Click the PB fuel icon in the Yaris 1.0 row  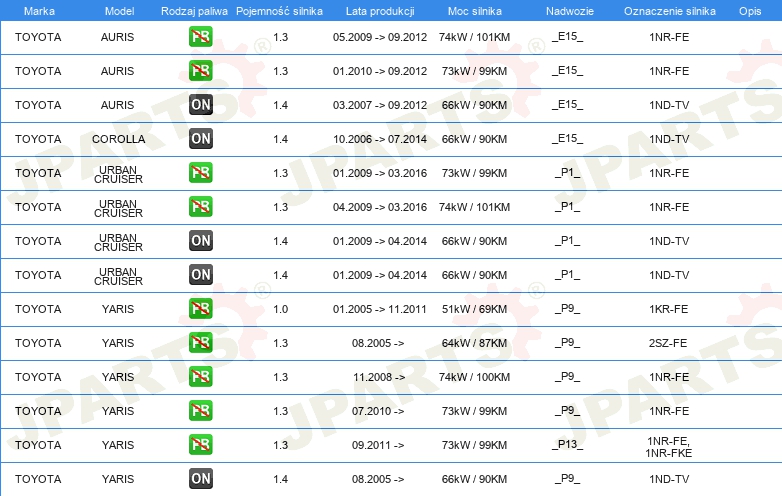[201, 309]
